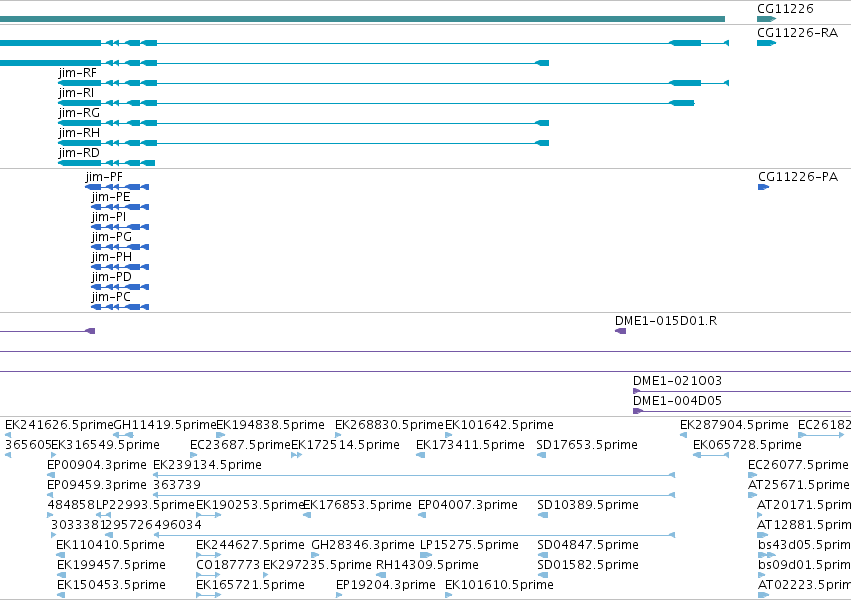This screenshot has height=600, width=851.
Task: Open the jim-RH transcript label
Action: coord(79,133)
